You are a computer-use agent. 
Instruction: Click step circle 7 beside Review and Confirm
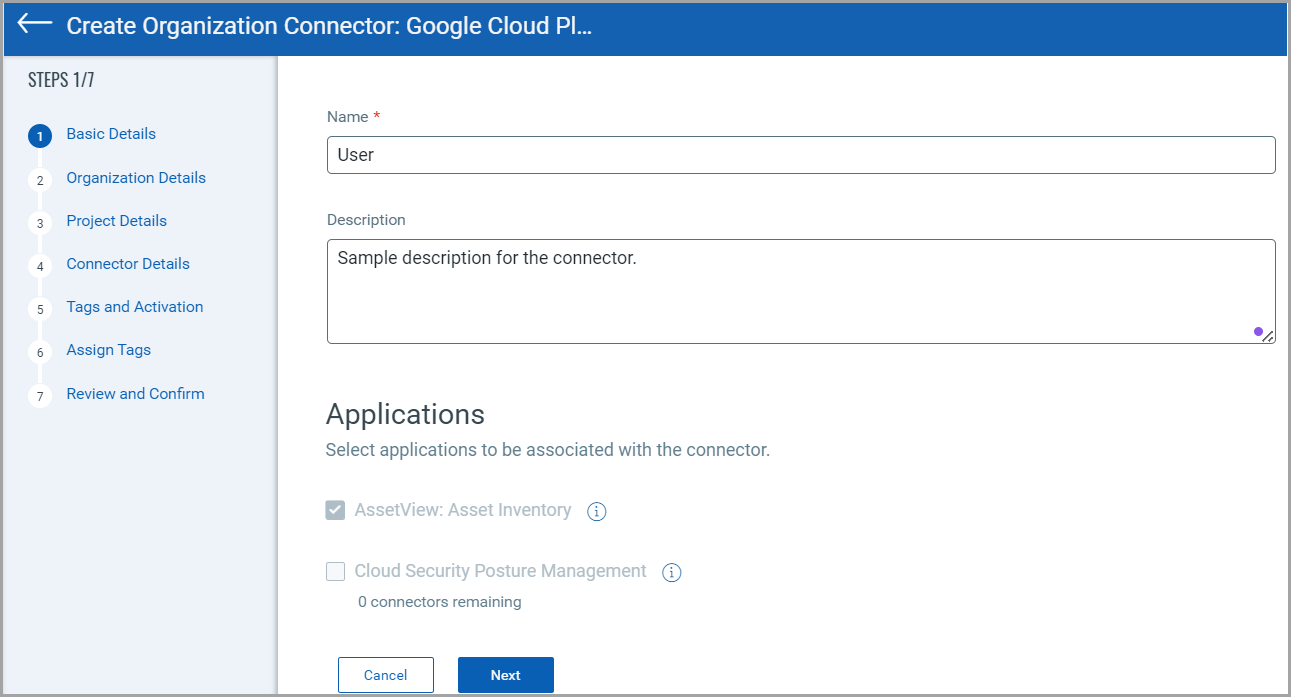click(x=40, y=395)
